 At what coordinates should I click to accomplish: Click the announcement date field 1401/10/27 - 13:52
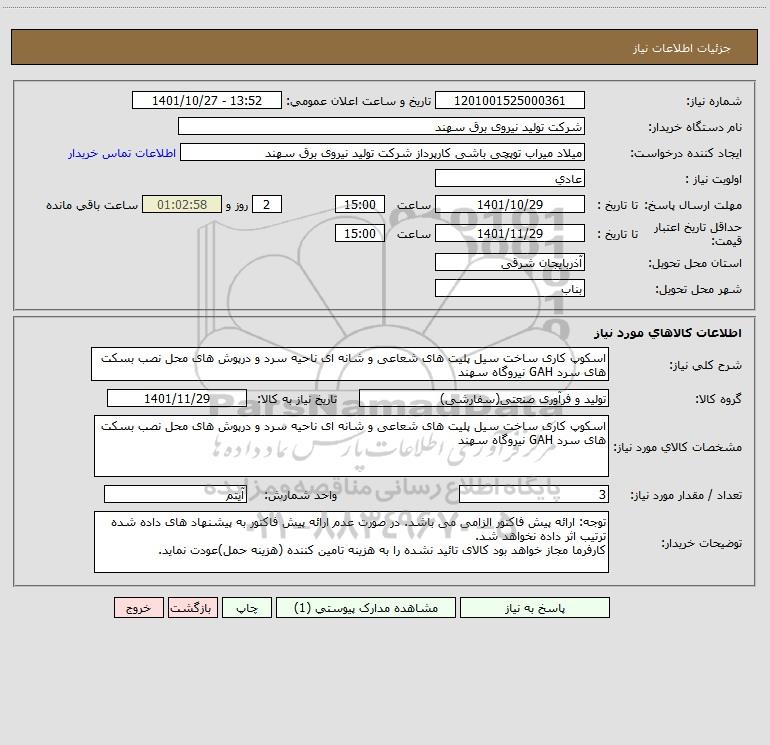click(207, 100)
